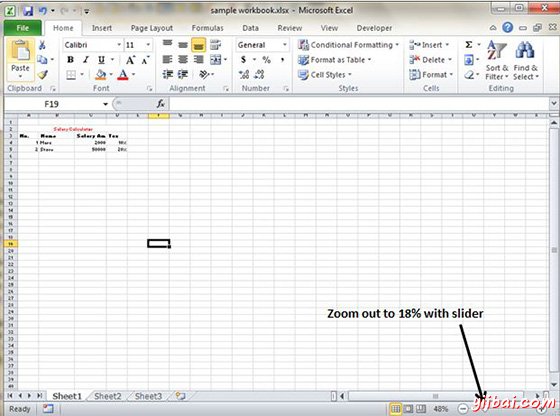Click the Borders icon
560x416 pixels.
pos(71,74)
